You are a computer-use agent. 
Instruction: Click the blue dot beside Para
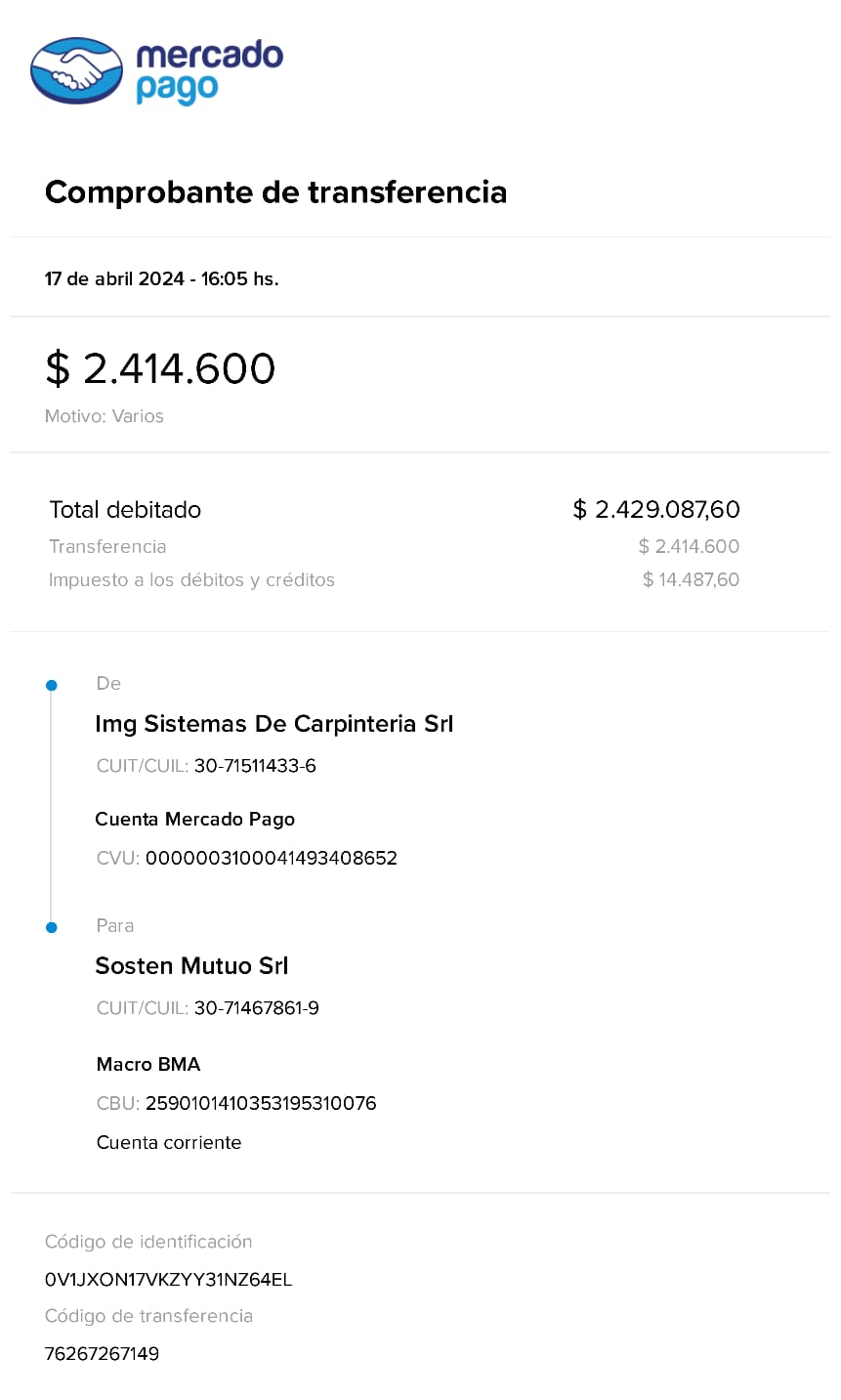point(52,927)
